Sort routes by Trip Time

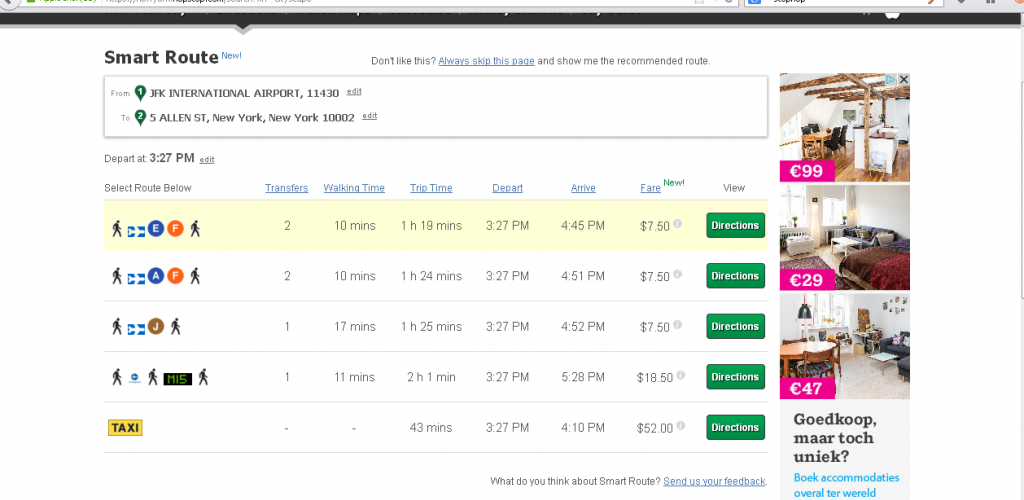point(431,188)
